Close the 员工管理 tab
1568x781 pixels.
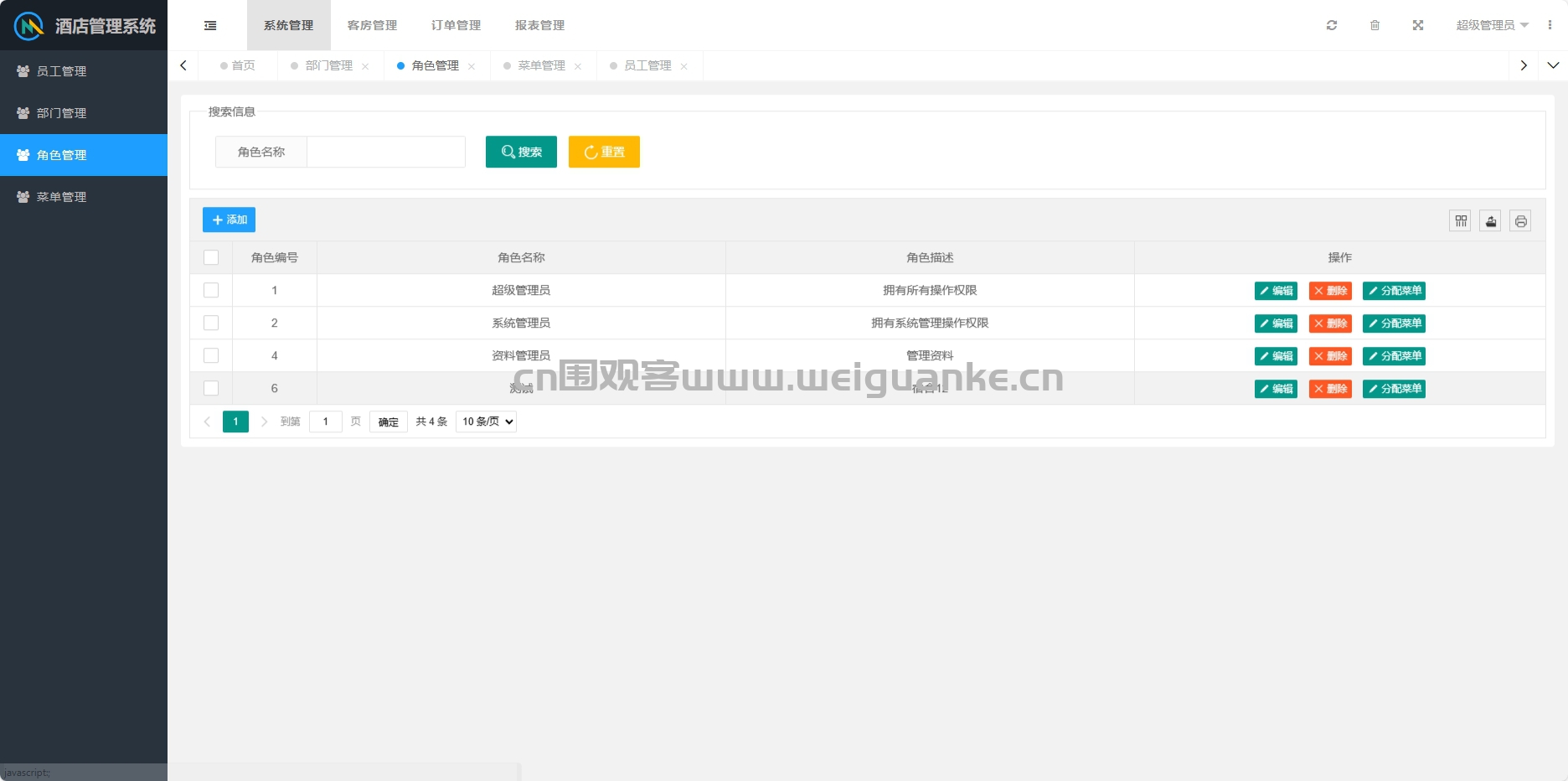[684, 66]
